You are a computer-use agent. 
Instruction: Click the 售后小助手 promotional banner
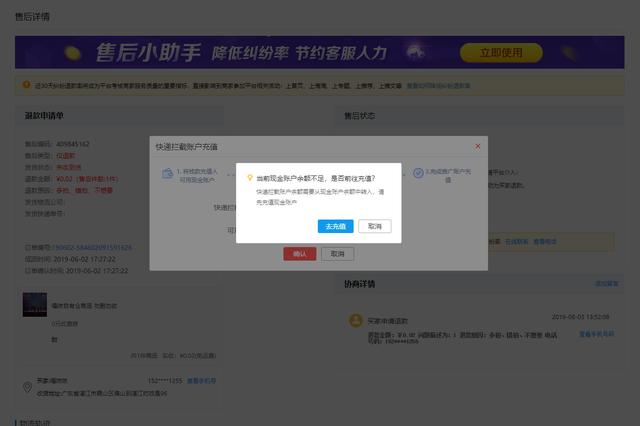pyautogui.click(x=250, y=52)
